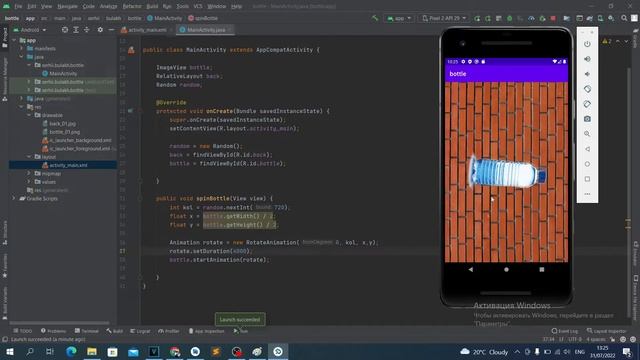The width and height of the screenshot is (640, 360).
Task: Open the Problems tool window
Action: pos(53,331)
